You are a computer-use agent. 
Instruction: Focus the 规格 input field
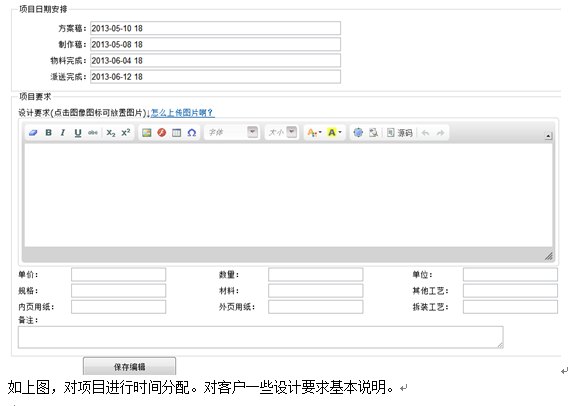[x=119, y=291]
